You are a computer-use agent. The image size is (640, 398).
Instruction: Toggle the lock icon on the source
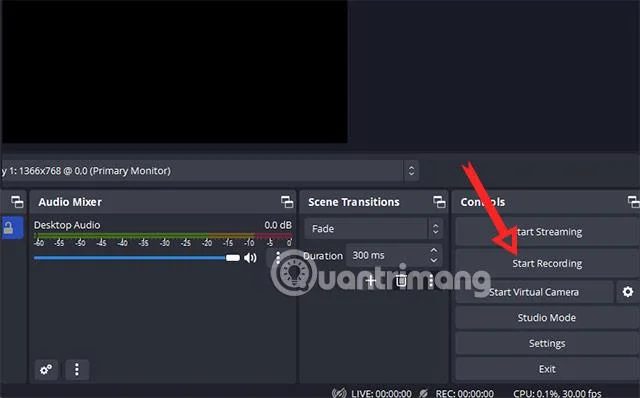(x=8, y=228)
